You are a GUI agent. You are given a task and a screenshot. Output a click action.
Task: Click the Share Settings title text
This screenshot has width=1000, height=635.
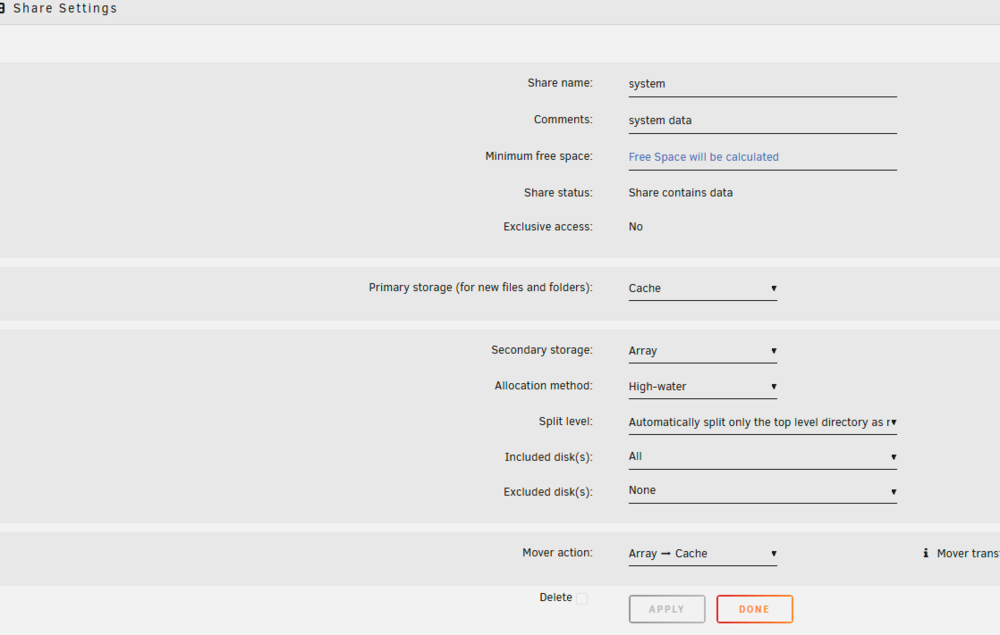point(65,8)
